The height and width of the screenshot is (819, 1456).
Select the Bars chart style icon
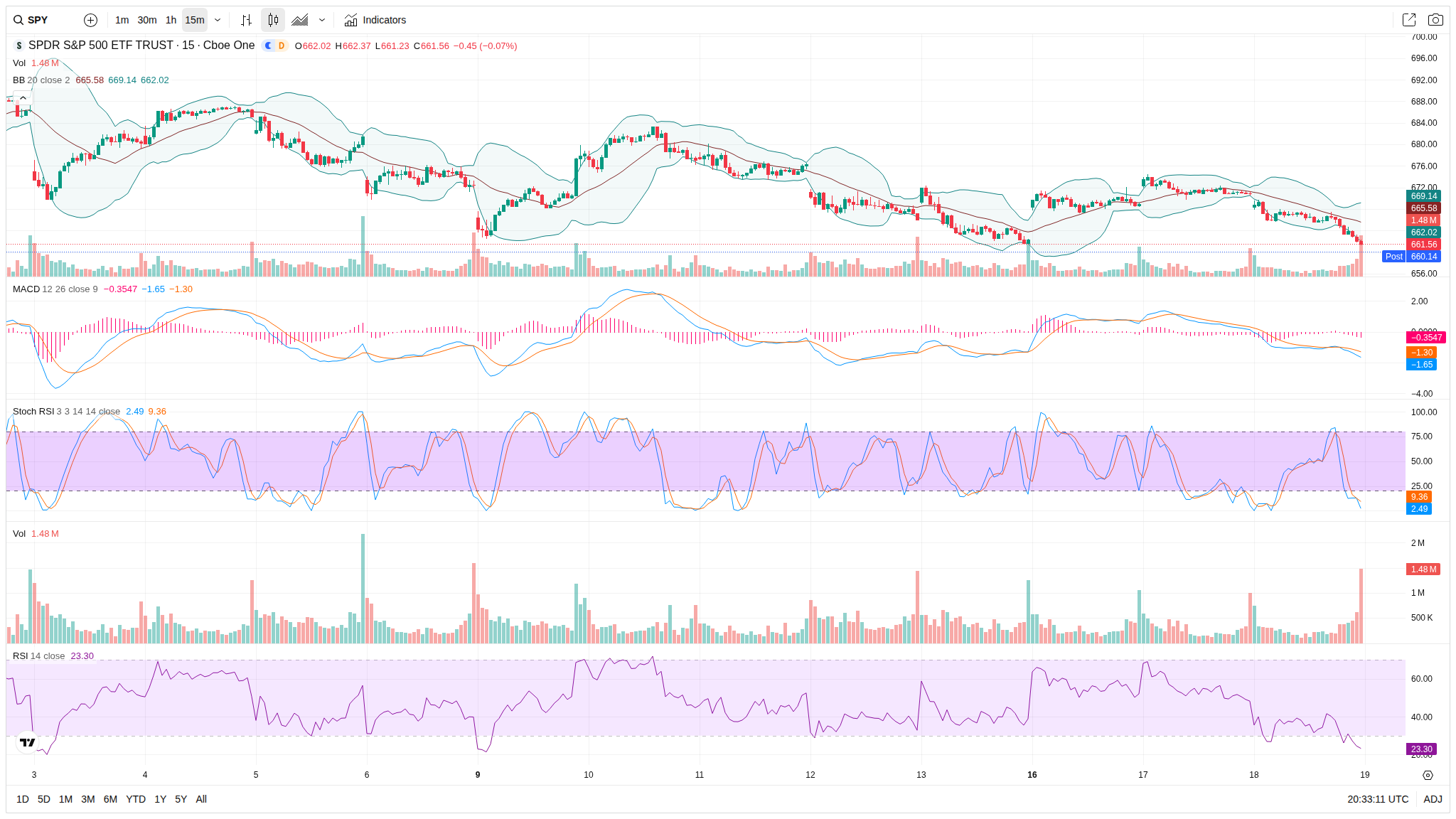[246, 20]
